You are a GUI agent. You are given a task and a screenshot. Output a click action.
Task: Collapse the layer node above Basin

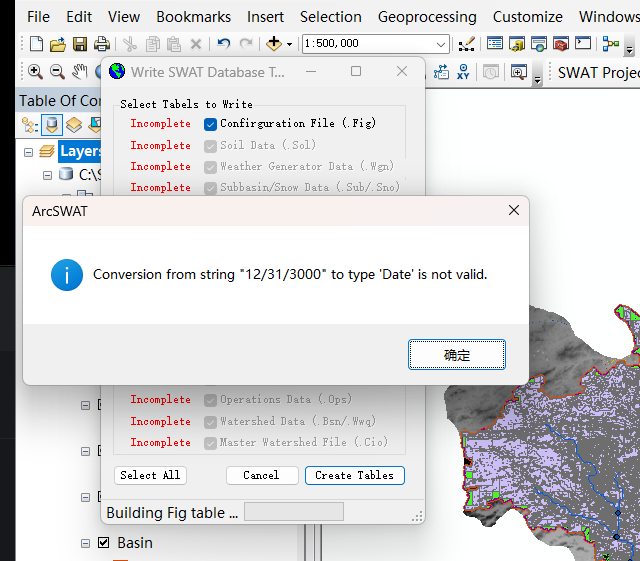pyautogui.click(x=85, y=497)
